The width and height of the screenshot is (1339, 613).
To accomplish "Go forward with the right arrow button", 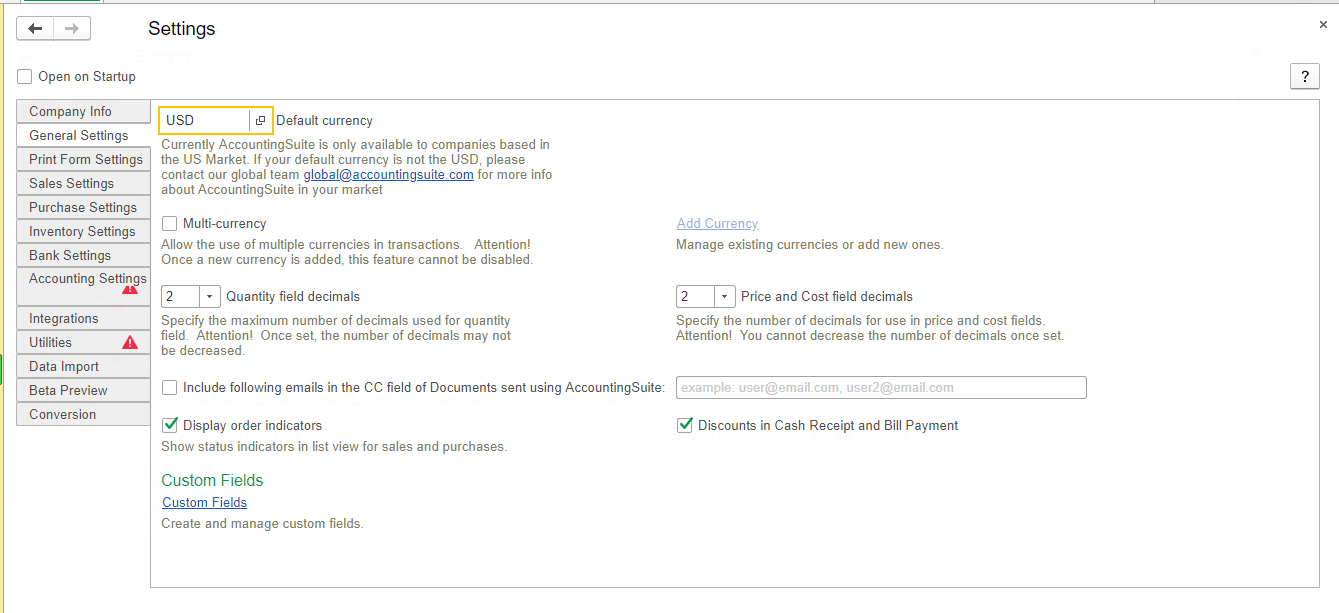I will pos(72,29).
